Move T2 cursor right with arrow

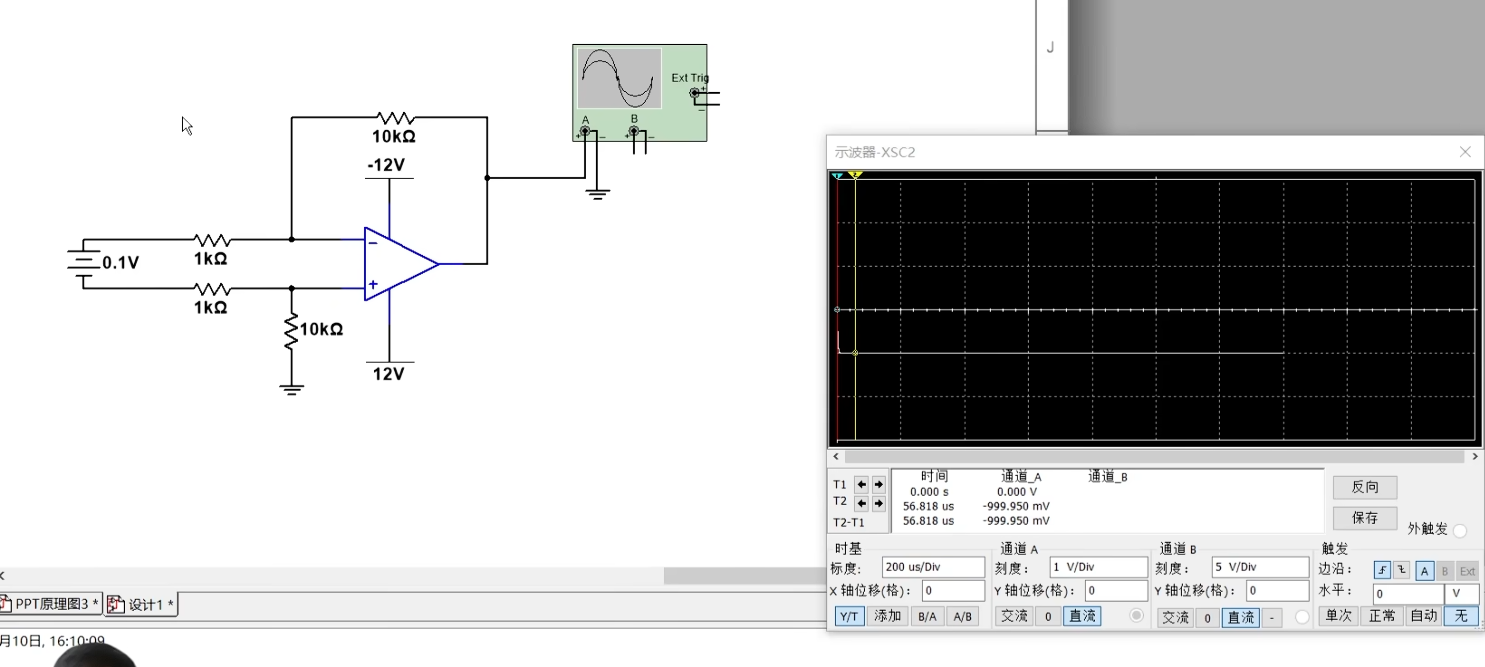(878, 504)
